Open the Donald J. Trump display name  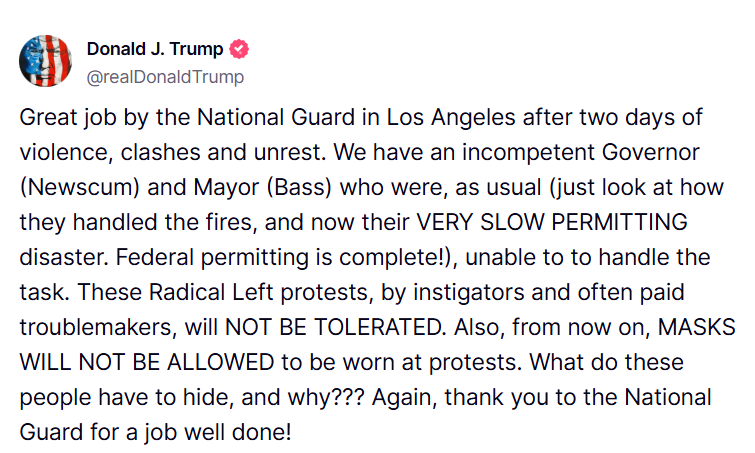[155, 49]
